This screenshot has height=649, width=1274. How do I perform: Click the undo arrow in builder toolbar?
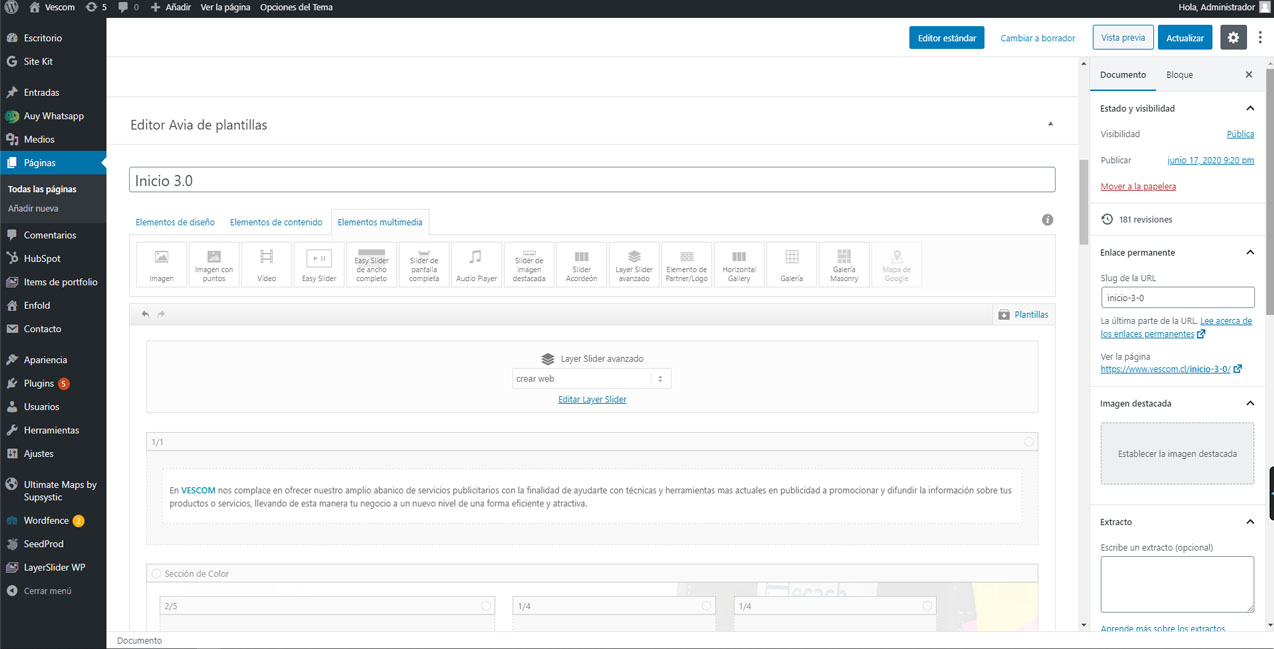[145, 314]
